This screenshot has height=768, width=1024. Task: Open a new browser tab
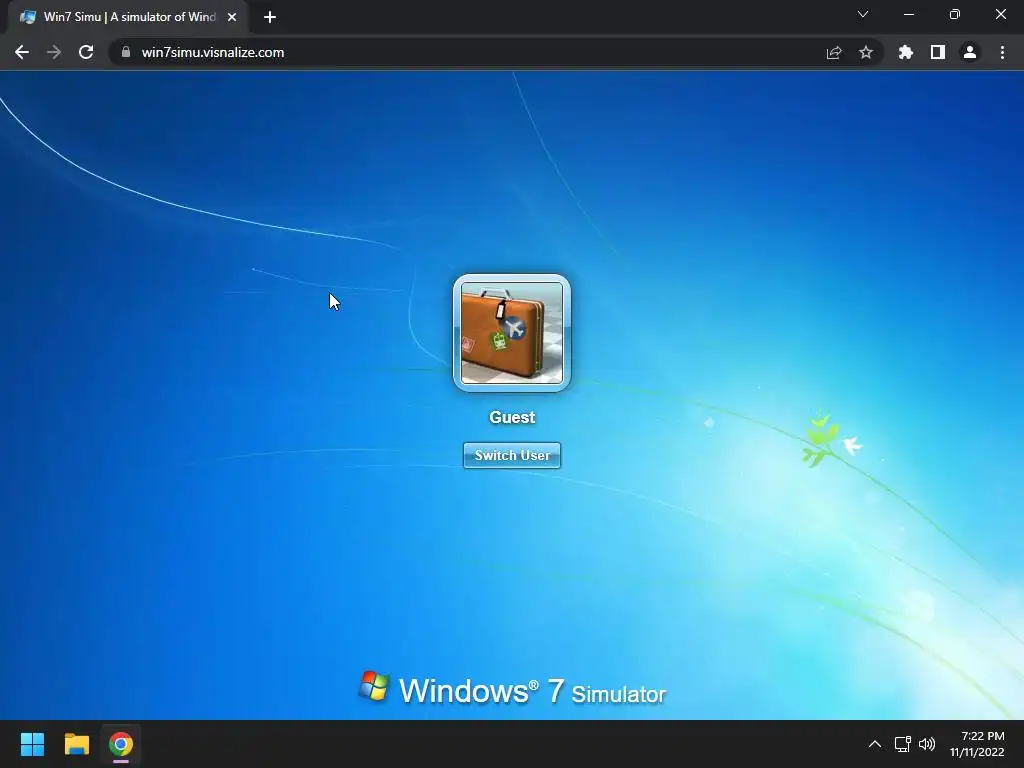[270, 17]
